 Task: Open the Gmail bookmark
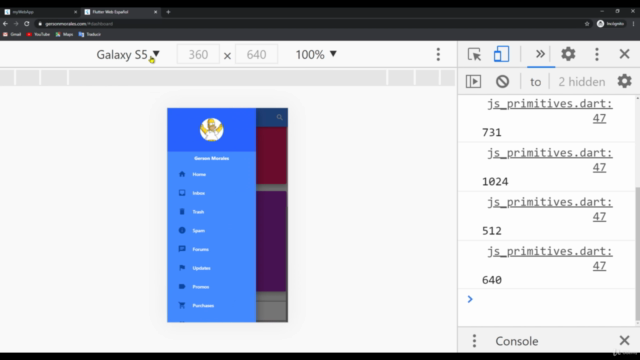click(x=12, y=34)
